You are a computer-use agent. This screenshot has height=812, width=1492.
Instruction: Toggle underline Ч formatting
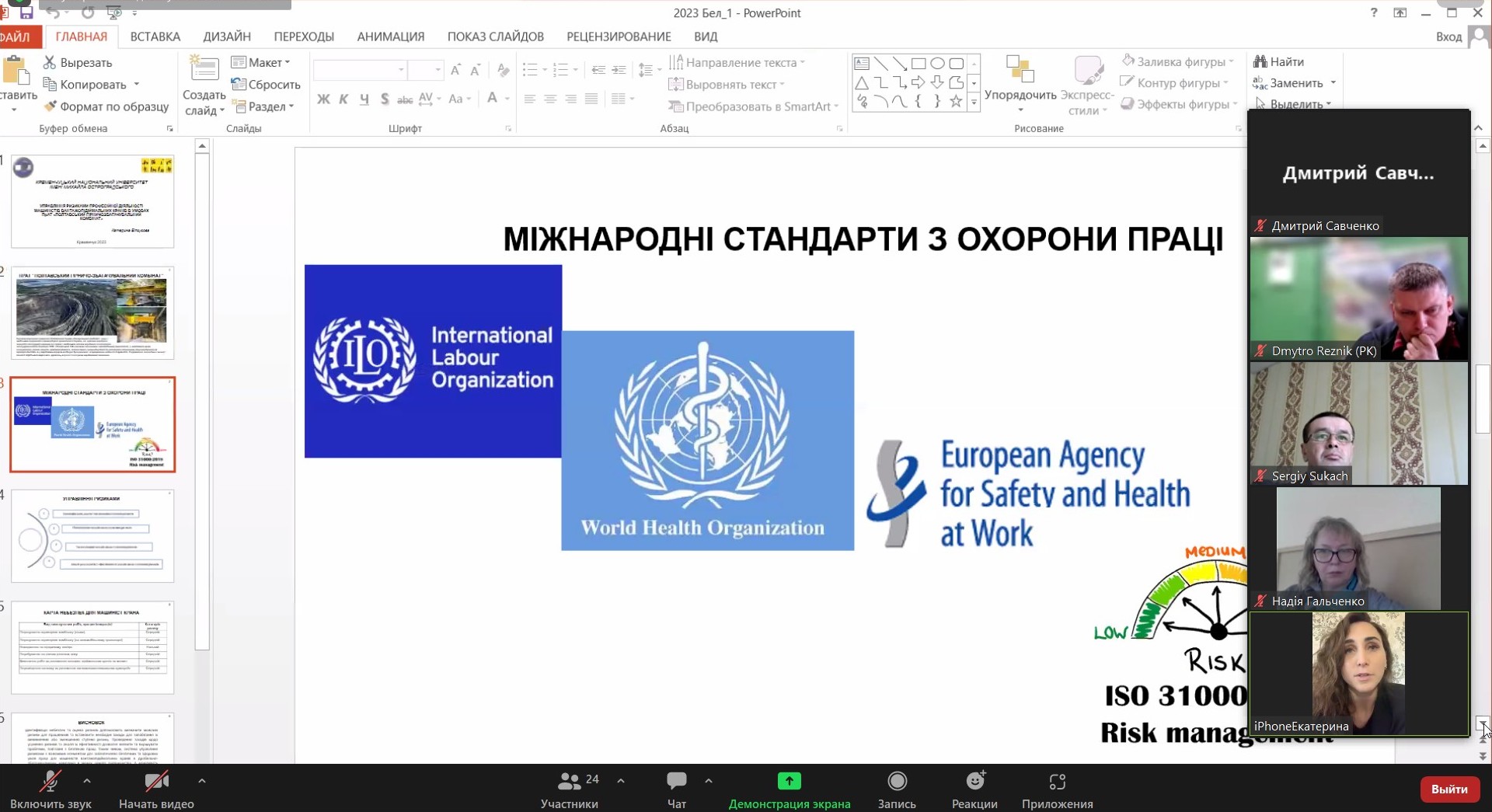coord(364,99)
